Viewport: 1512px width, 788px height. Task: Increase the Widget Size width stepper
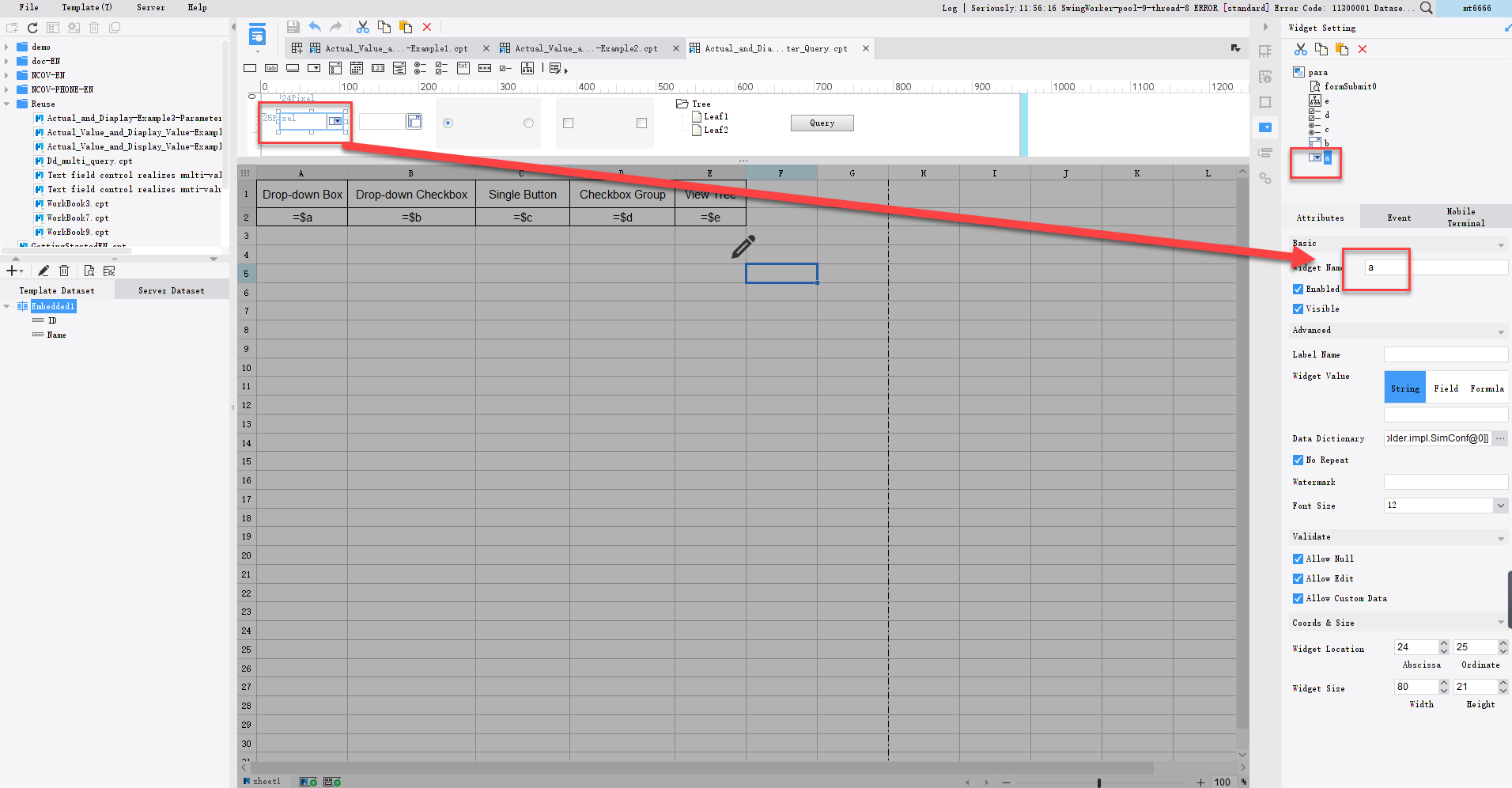click(x=1444, y=684)
